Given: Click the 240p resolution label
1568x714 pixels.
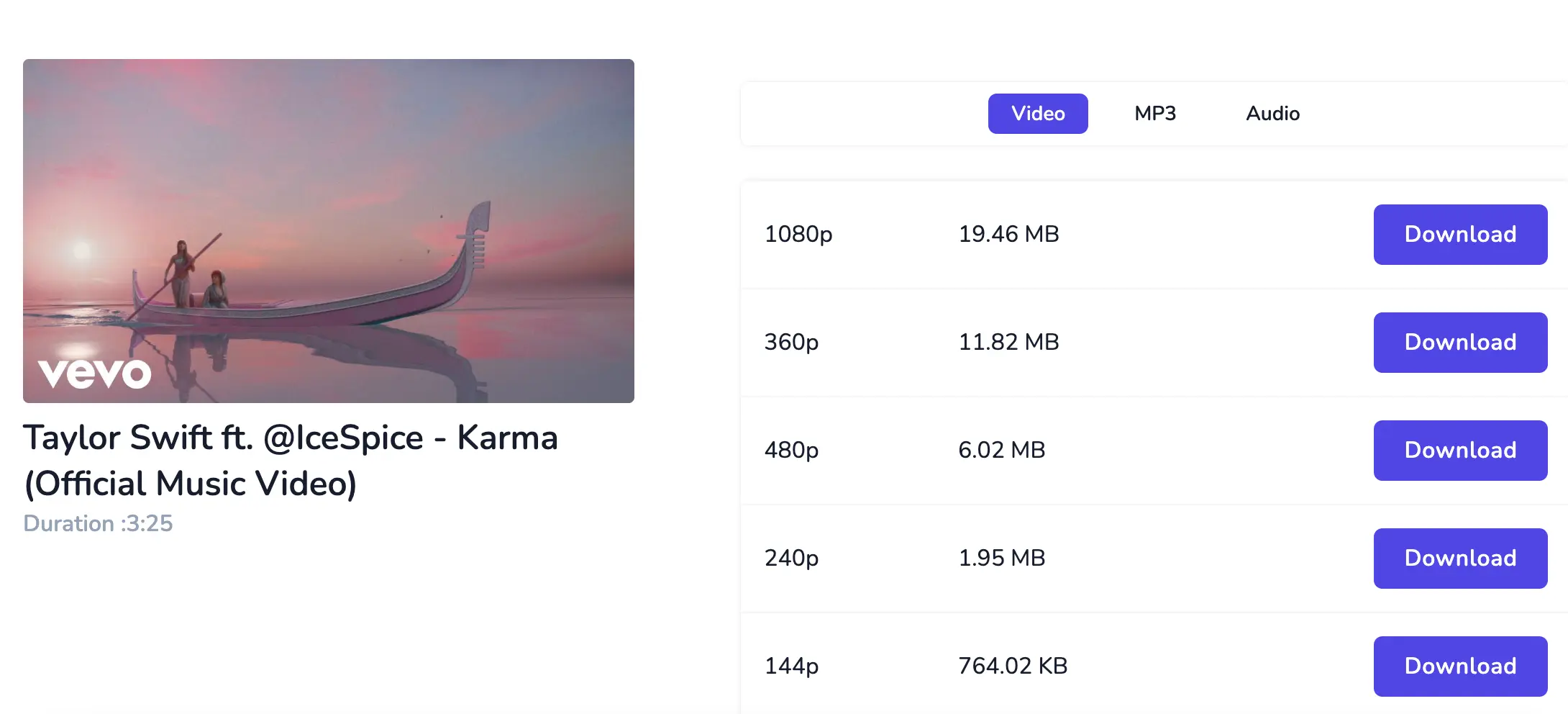Looking at the screenshot, I should pos(791,559).
